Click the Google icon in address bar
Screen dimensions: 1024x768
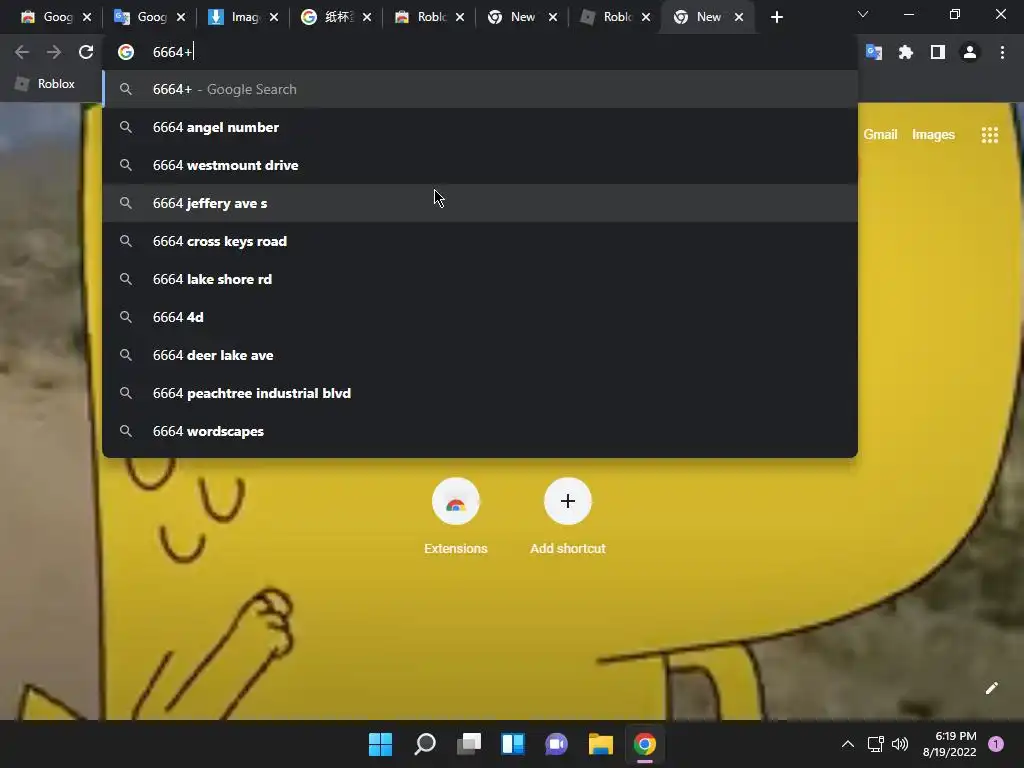click(125, 52)
